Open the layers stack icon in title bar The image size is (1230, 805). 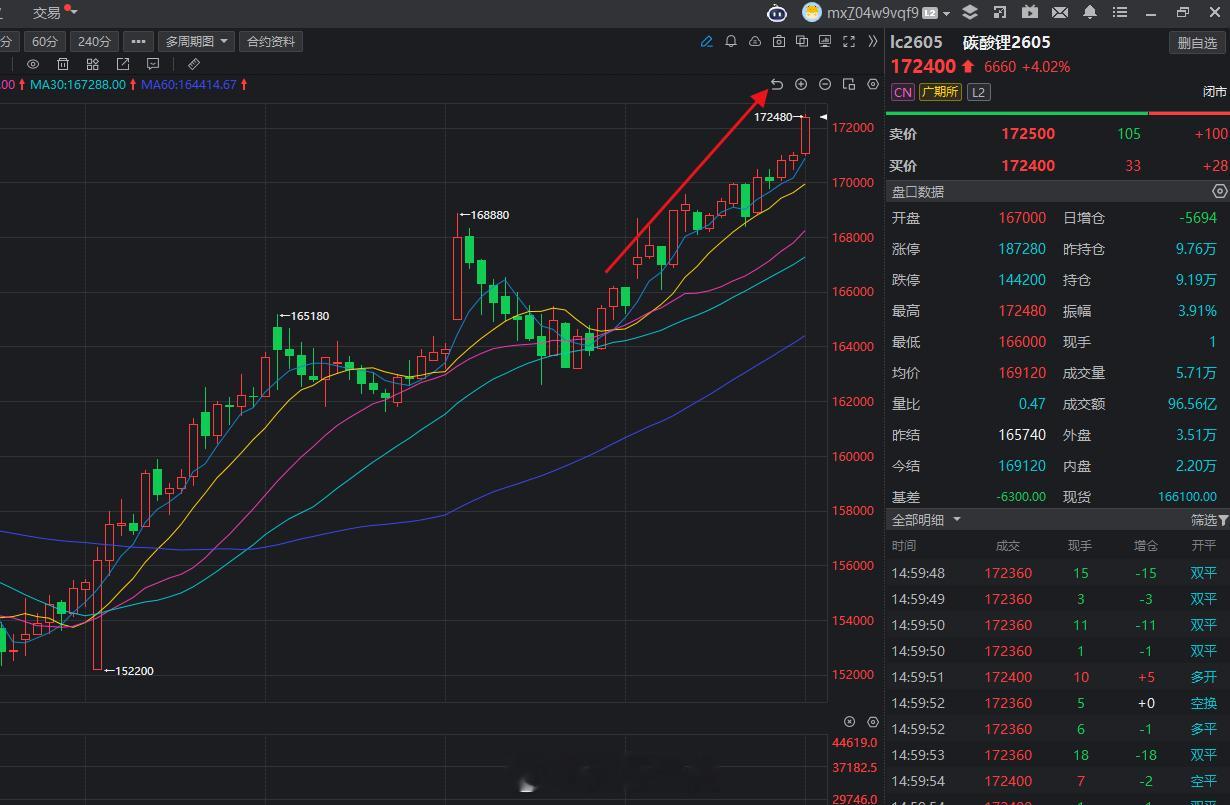click(969, 12)
